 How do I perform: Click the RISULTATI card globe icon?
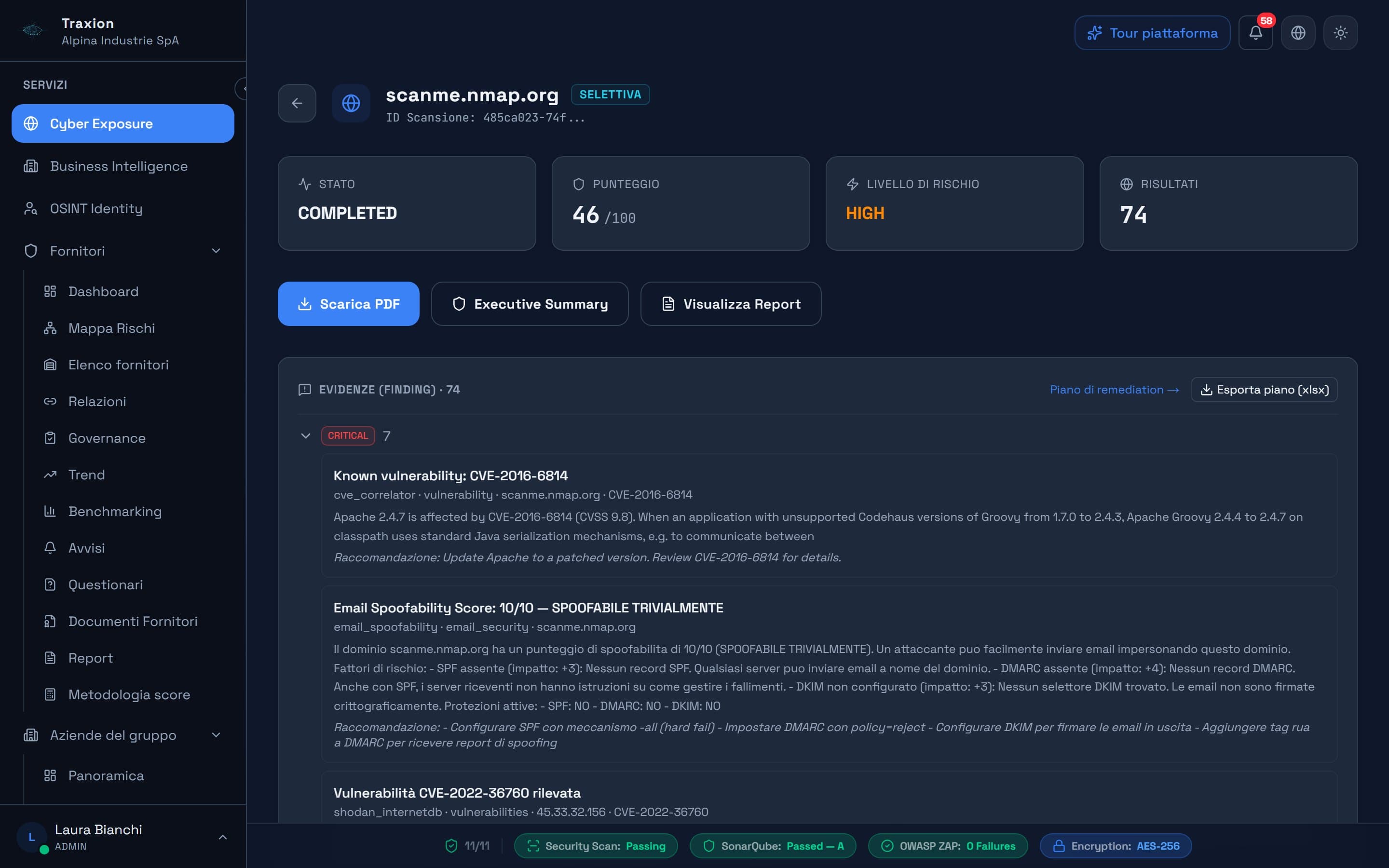pos(1126,184)
